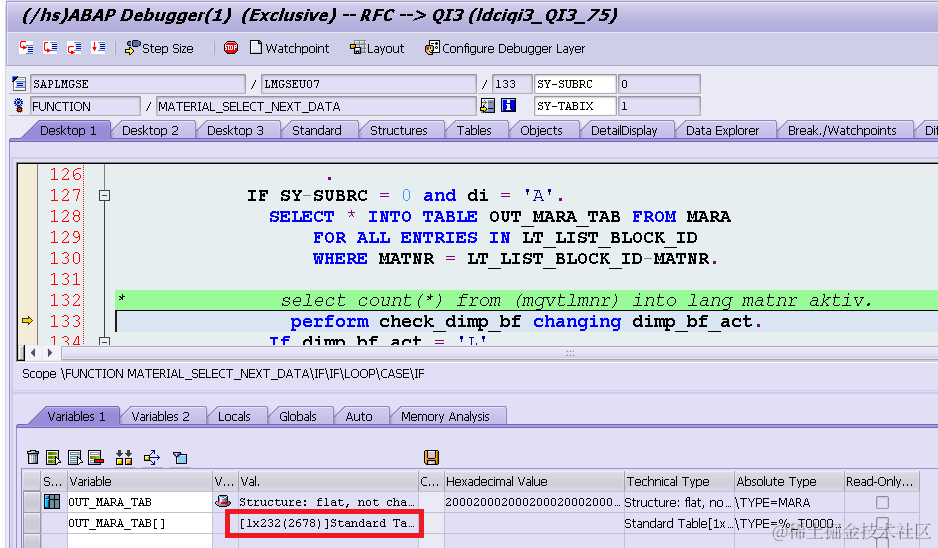
Task: Select the Auto tab
Action: 359,416
